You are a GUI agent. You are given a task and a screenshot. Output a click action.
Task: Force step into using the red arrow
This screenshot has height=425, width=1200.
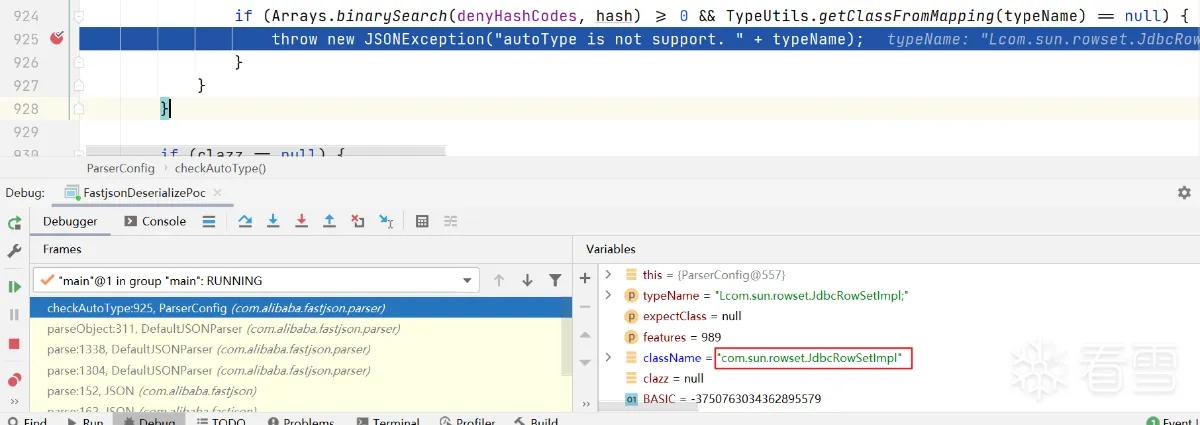click(301, 221)
